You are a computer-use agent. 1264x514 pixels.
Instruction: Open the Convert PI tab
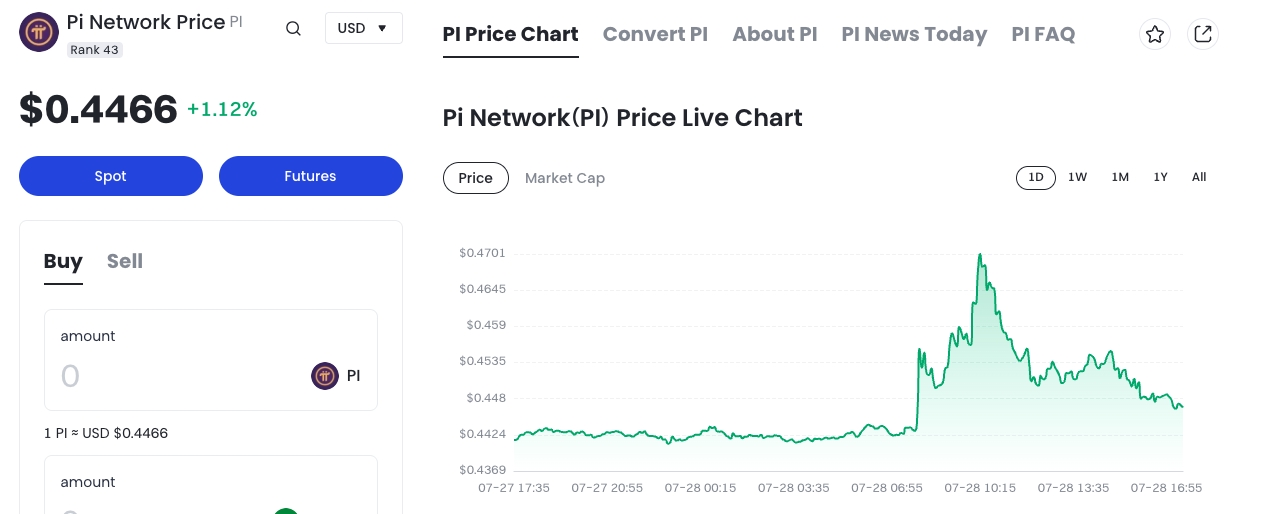[655, 34]
